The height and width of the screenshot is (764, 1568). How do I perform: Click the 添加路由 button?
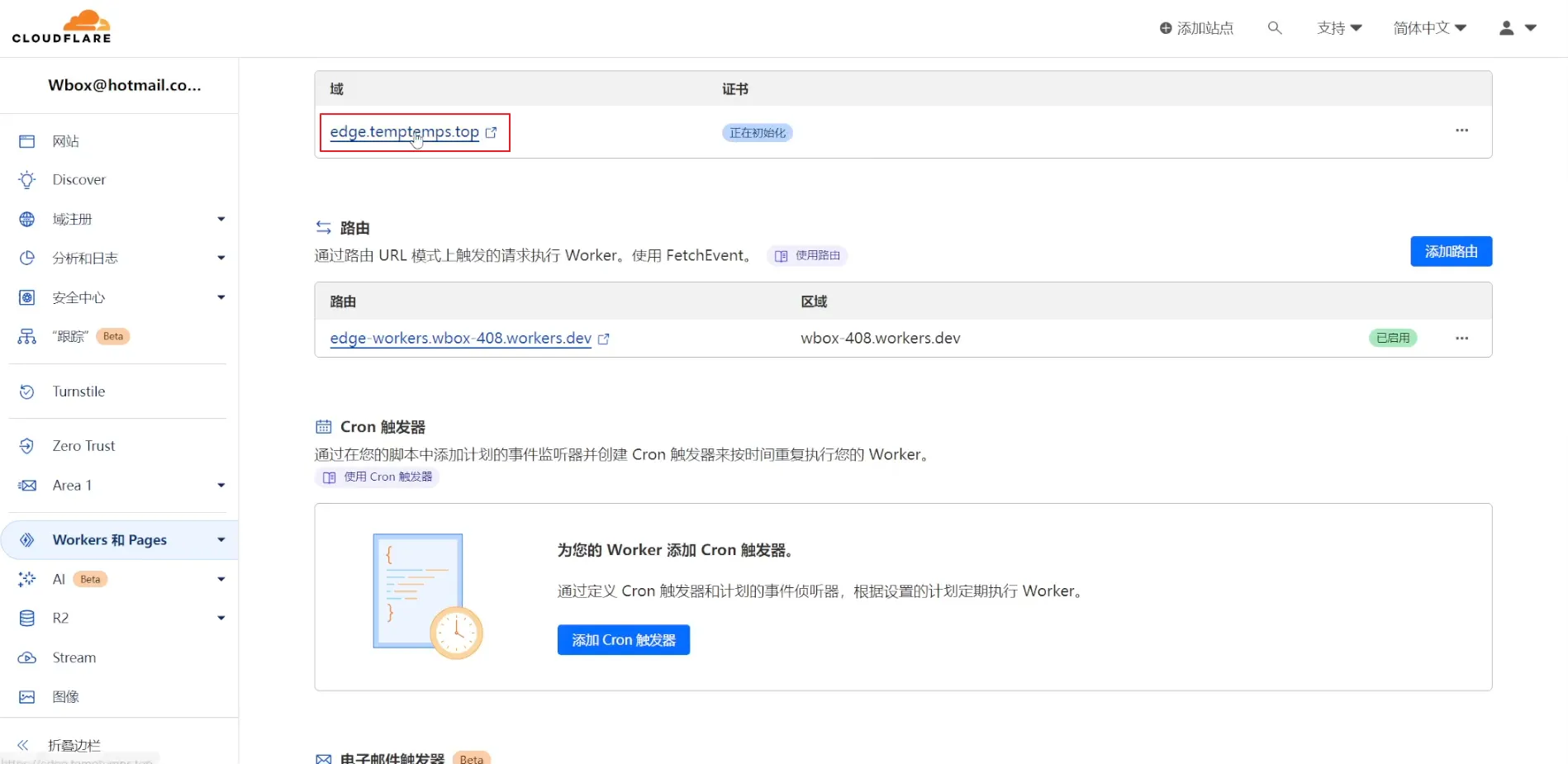coord(1452,251)
